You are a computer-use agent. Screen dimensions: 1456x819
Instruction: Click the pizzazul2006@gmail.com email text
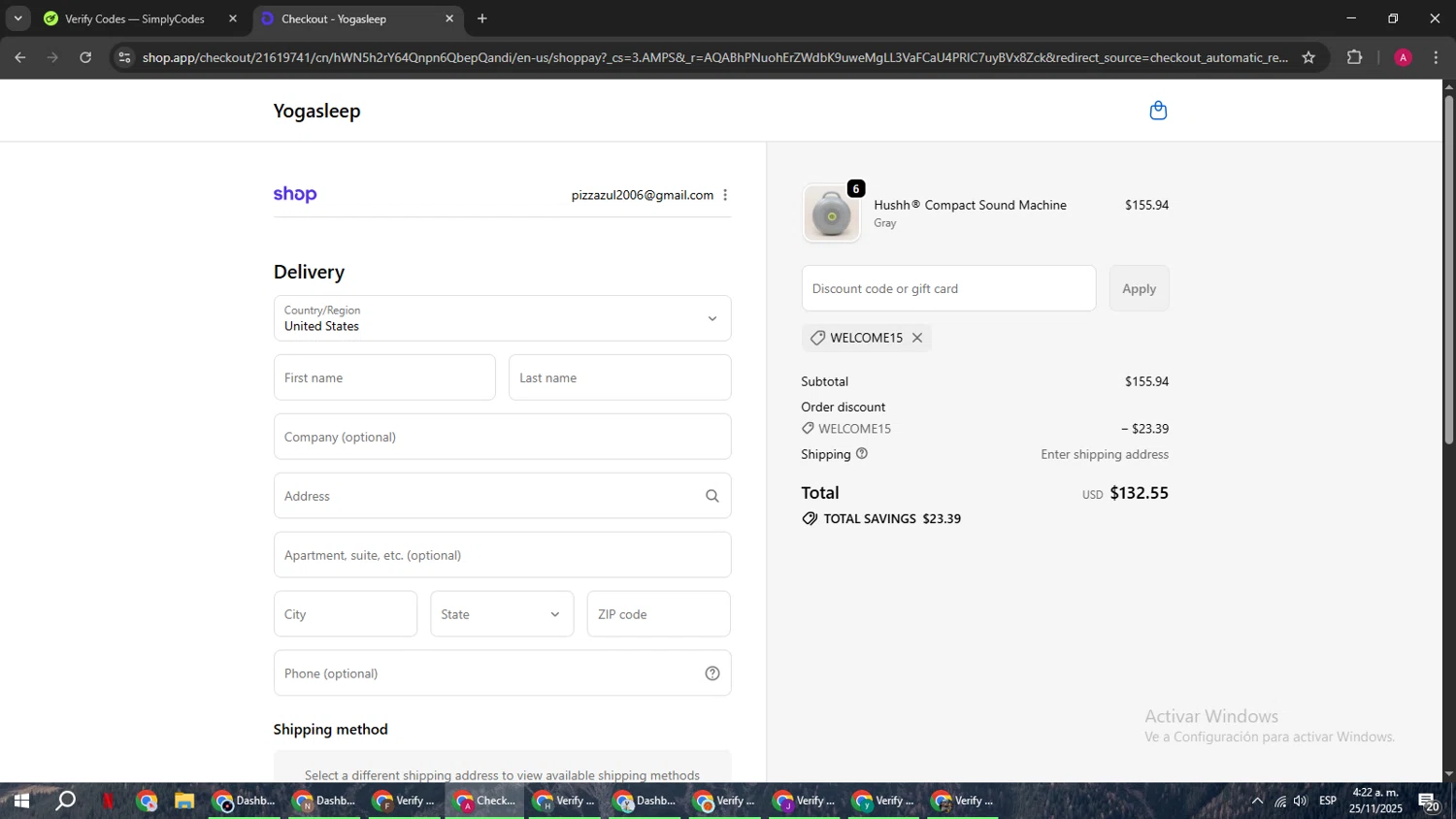(643, 195)
